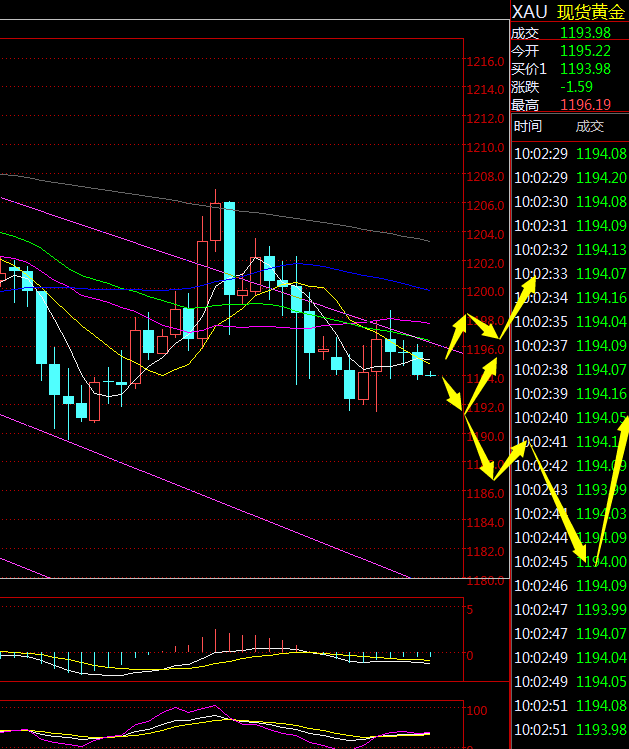Select tick row 10:02:49 priced 1194.05
The image size is (629, 749).
(x=570, y=682)
